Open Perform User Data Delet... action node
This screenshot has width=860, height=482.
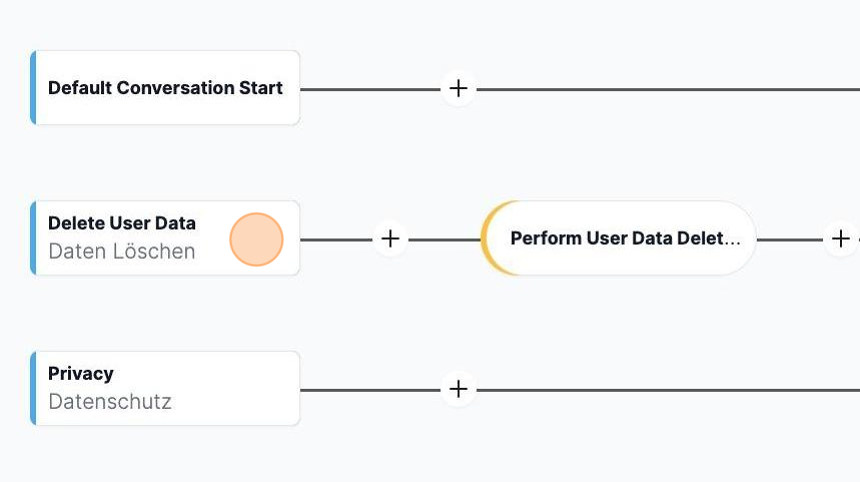click(x=618, y=239)
